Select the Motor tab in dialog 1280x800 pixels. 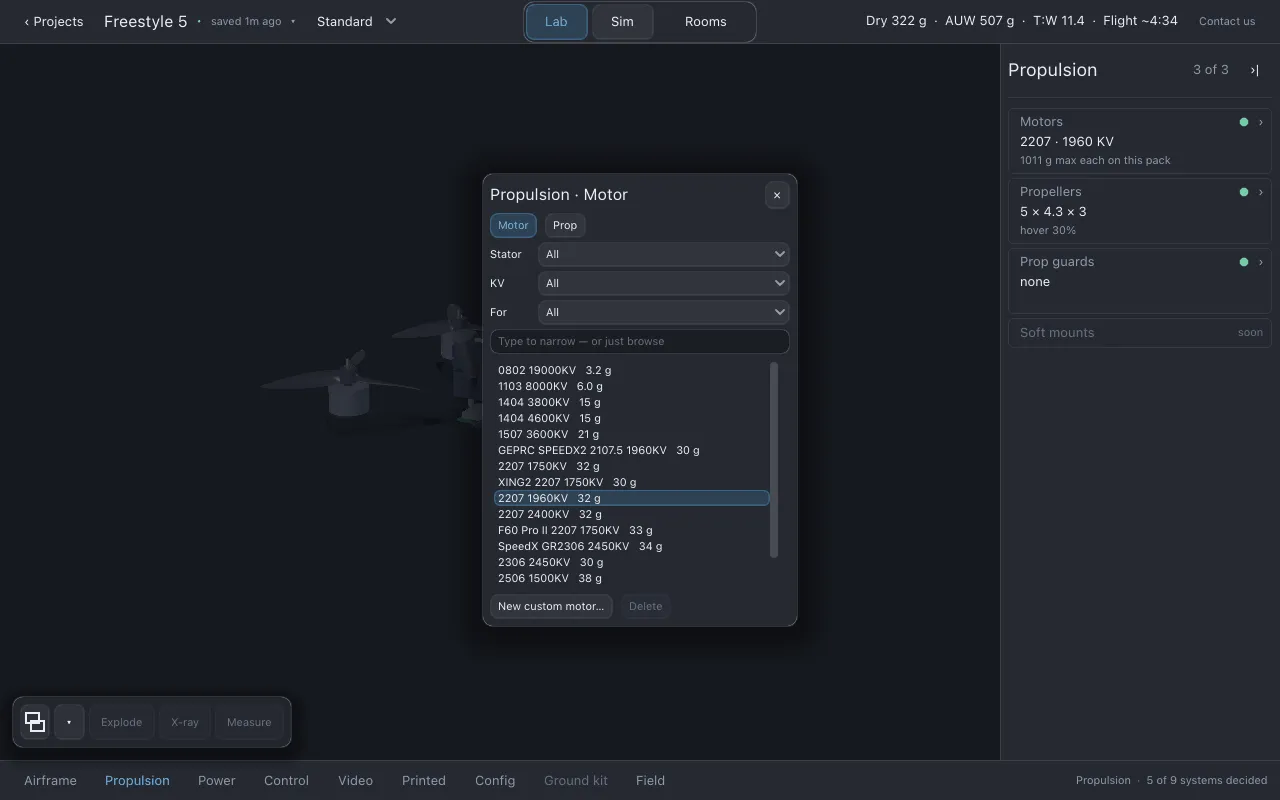tap(513, 225)
